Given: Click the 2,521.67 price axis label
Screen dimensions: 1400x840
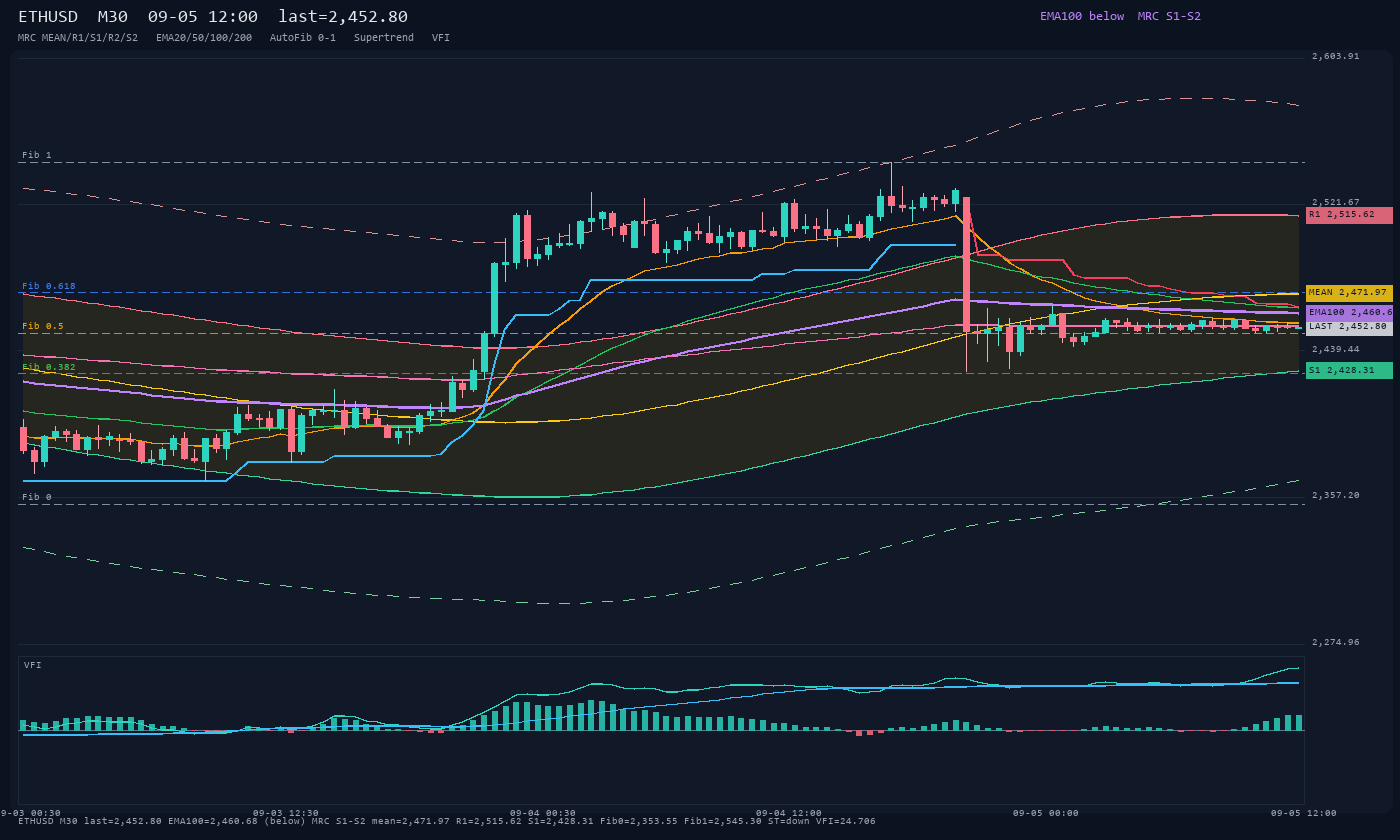Looking at the screenshot, I should point(1336,203).
